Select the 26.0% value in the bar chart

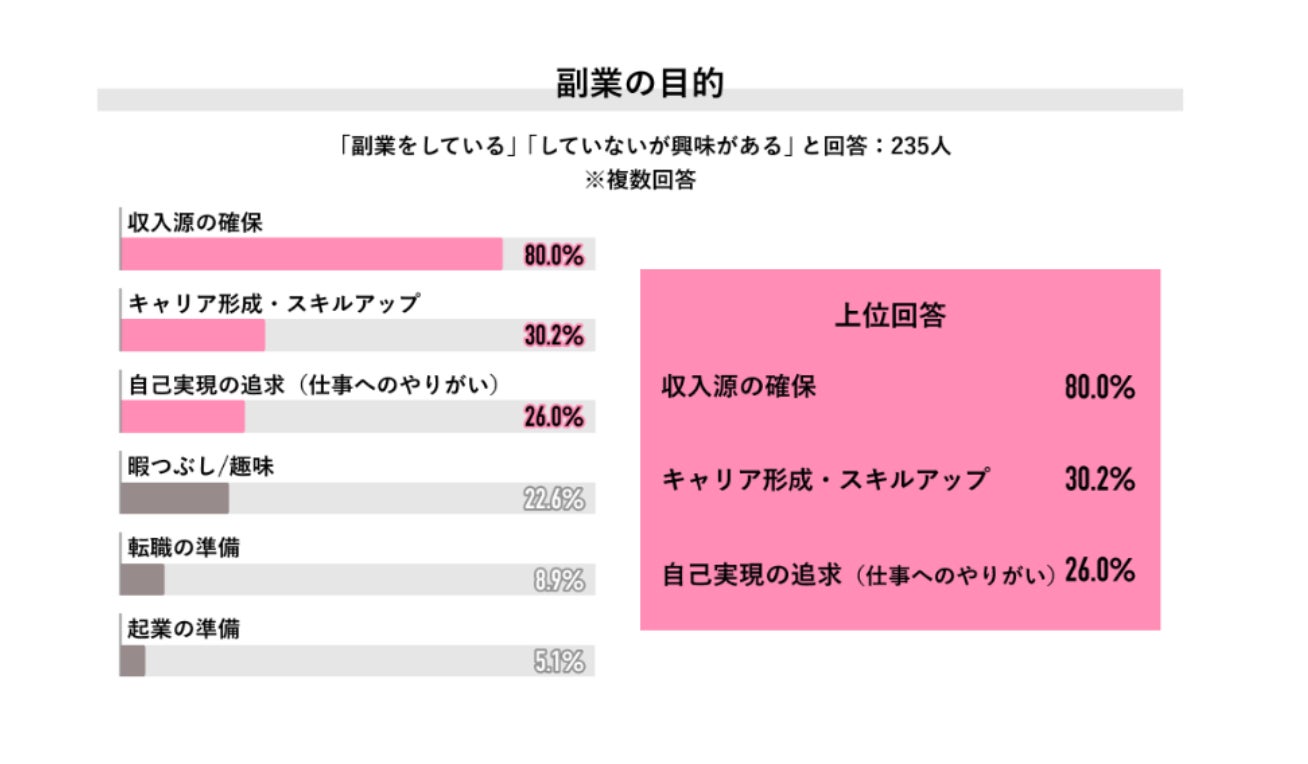click(554, 417)
